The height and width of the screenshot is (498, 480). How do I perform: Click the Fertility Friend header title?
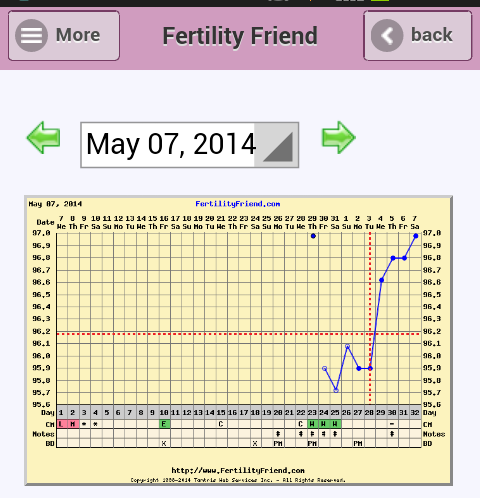click(240, 36)
